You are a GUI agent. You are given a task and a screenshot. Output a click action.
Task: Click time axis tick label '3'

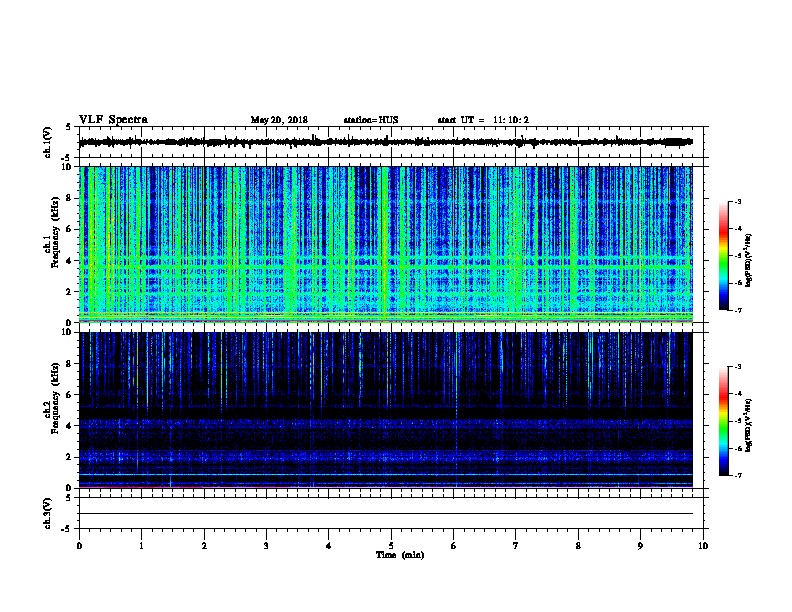pos(266,546)
